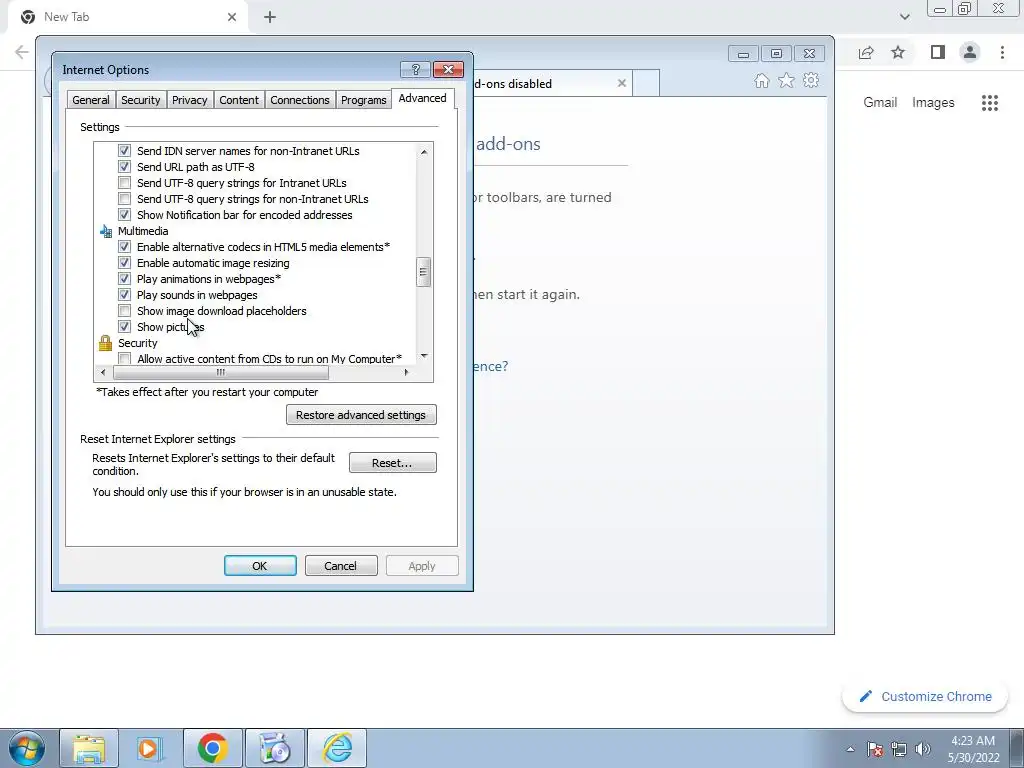Open the Privacy tab
The image size is (1024, 768).
(x=189, y=100)
